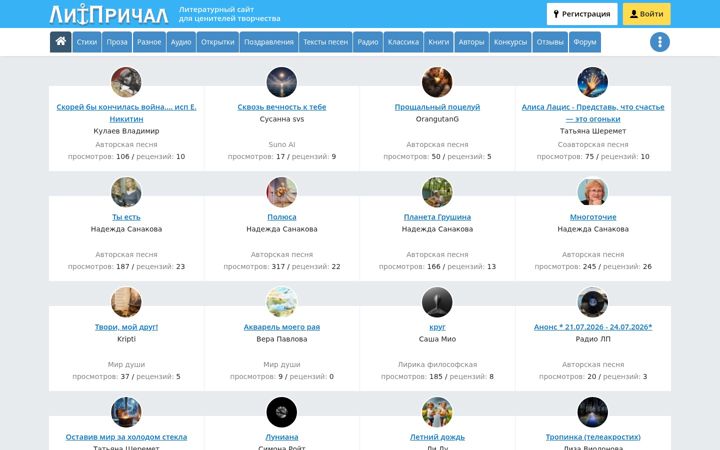720x450 pixels.
Task: Select author name 'Kripti'
Action: [x=126, y=339]
